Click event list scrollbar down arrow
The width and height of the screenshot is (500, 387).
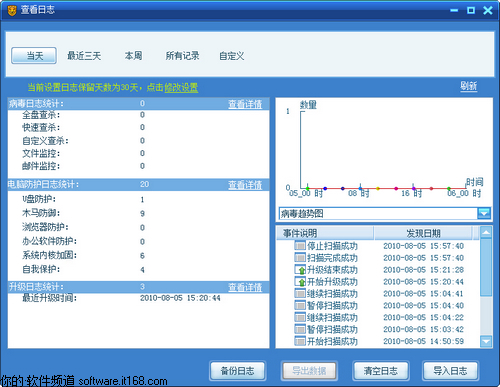click(486, 341)
